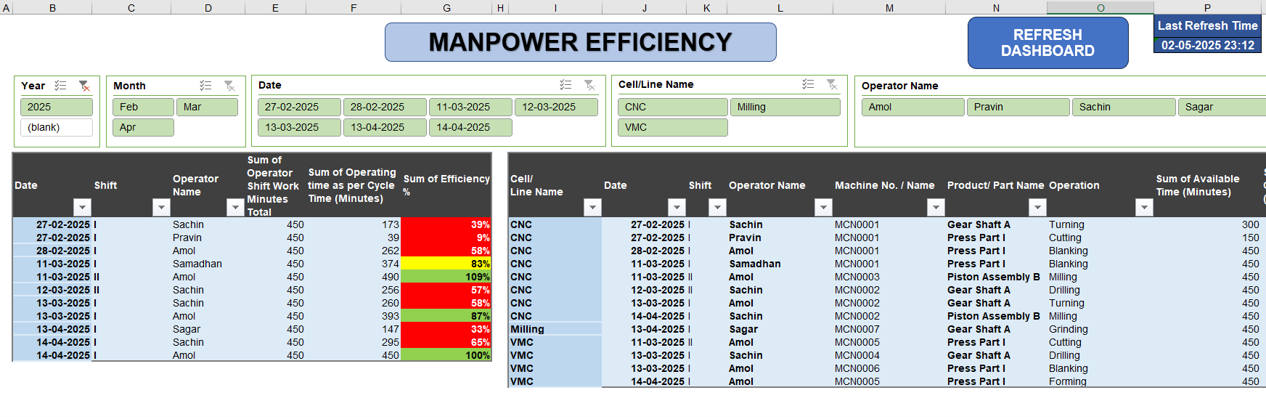The width and height of the screenshot is (1266, 417).
Task: Click the 39% efficiency cell for Sachin
Action: 446,225
